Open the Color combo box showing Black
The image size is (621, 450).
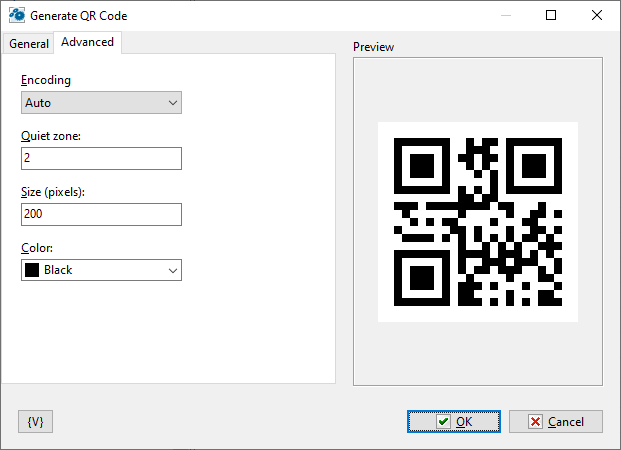[x=101, y=270]
